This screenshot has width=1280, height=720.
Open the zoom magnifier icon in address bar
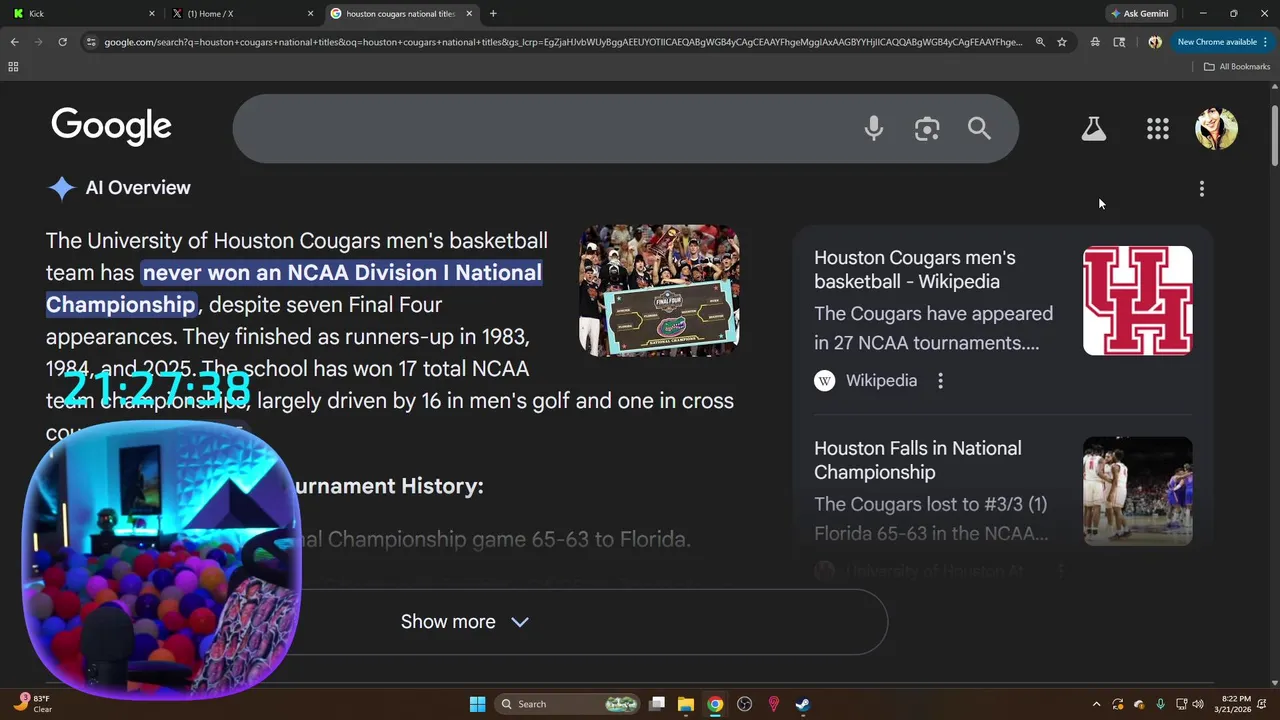coord(1040,42)
